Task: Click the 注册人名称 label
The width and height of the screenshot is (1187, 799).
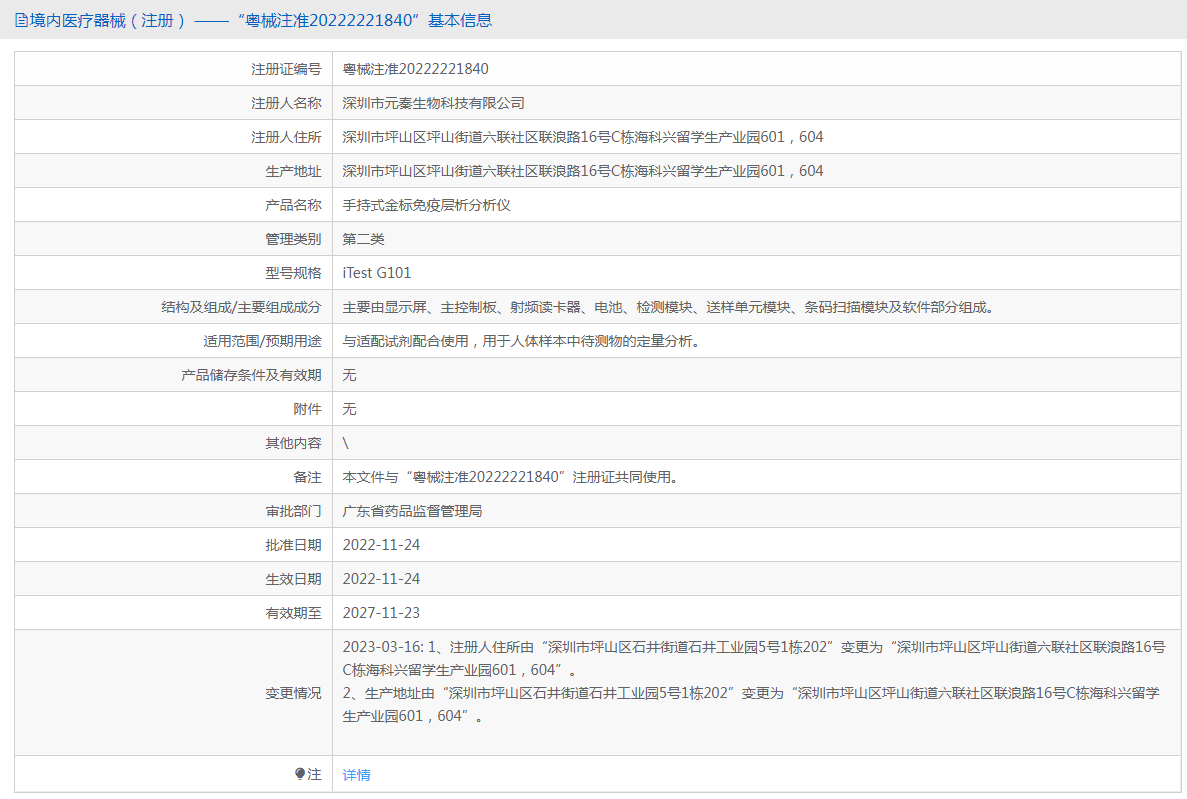Action: (x=286, y=103)
